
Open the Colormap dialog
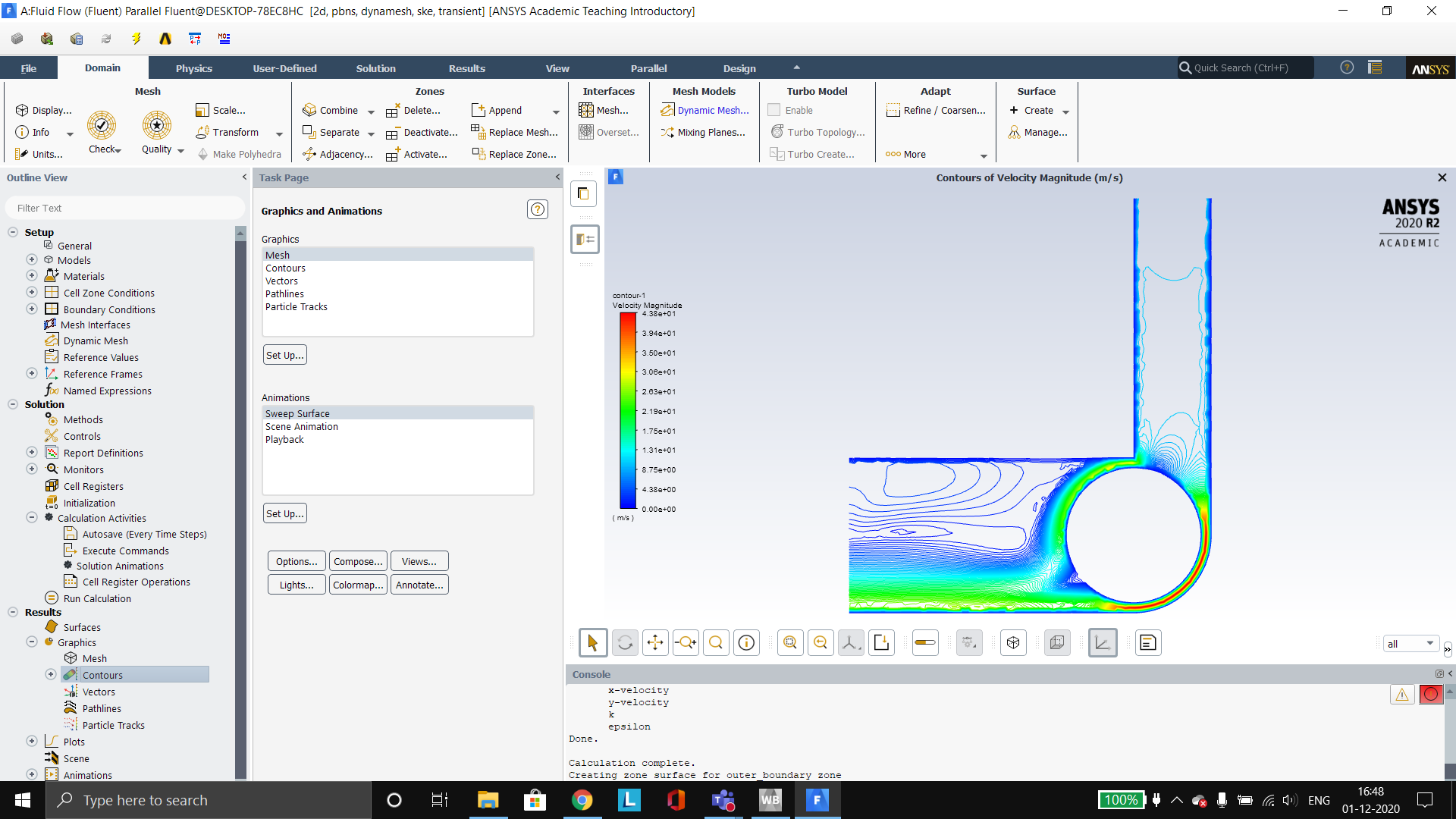point(357,584)
